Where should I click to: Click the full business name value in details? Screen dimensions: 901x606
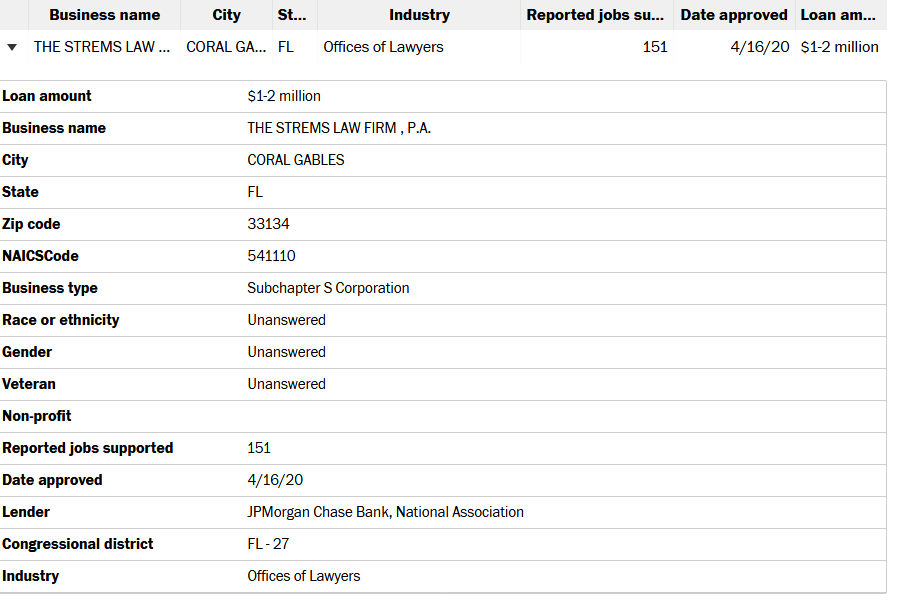339,128
